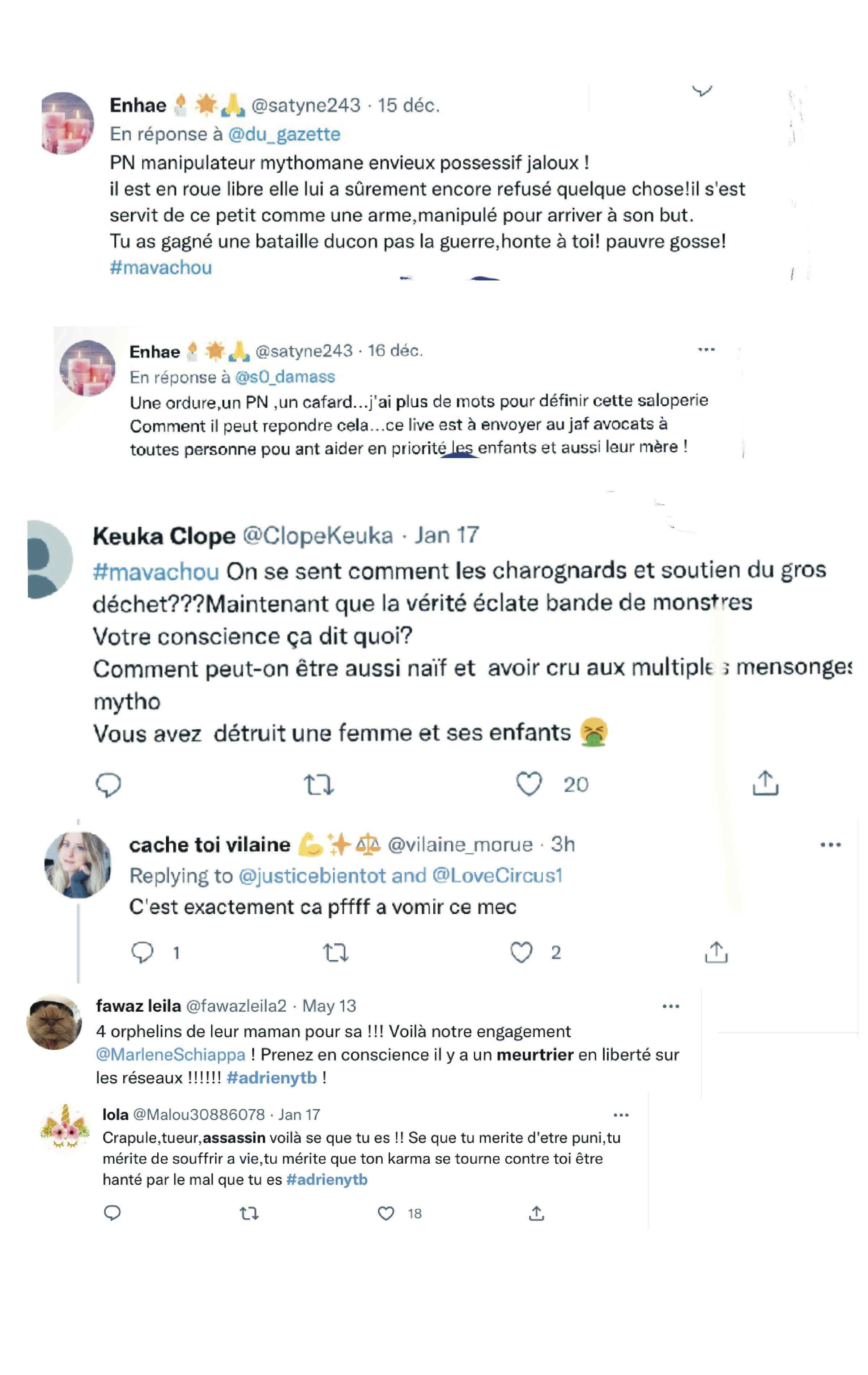The height and width of the screenshot is (1375, 868).
Task: Open the @MarleneSchiappa mention
Action: click(x=171, y=1055)
